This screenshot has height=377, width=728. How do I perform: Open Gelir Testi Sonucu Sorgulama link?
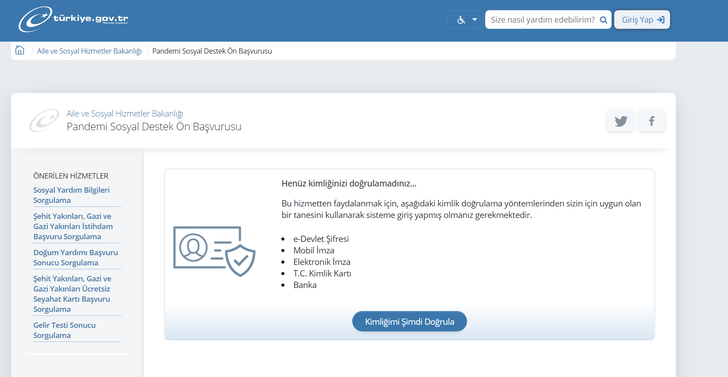[x=65, y=330]
